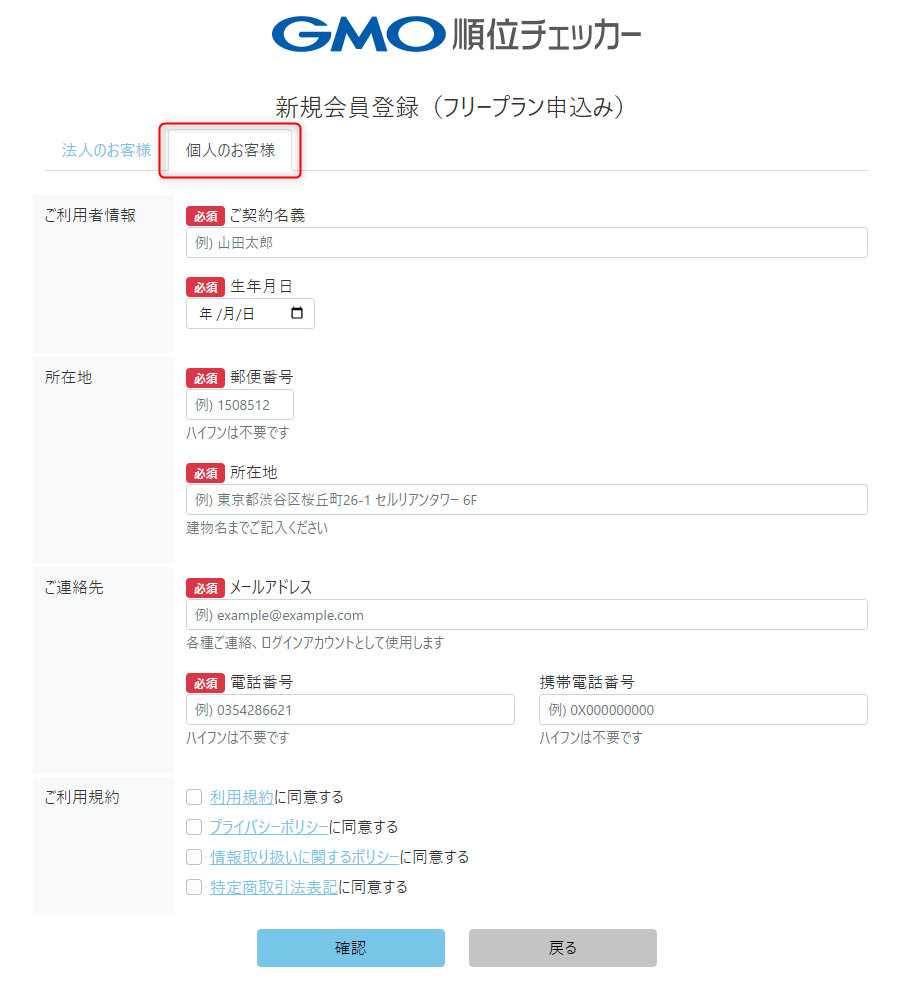
Task: Tick the プライバシーポリシー agreement checkbox
Action: click(194, 827)
